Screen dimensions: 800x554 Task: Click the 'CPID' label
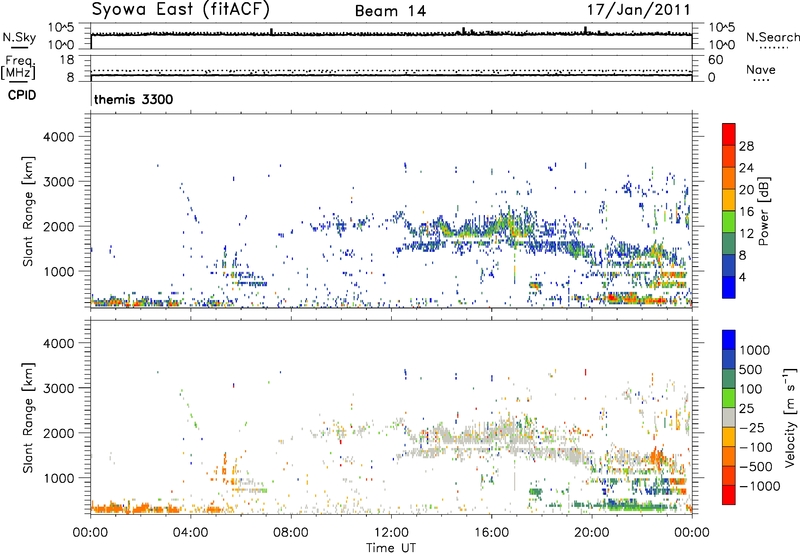[x=22, y=95]
